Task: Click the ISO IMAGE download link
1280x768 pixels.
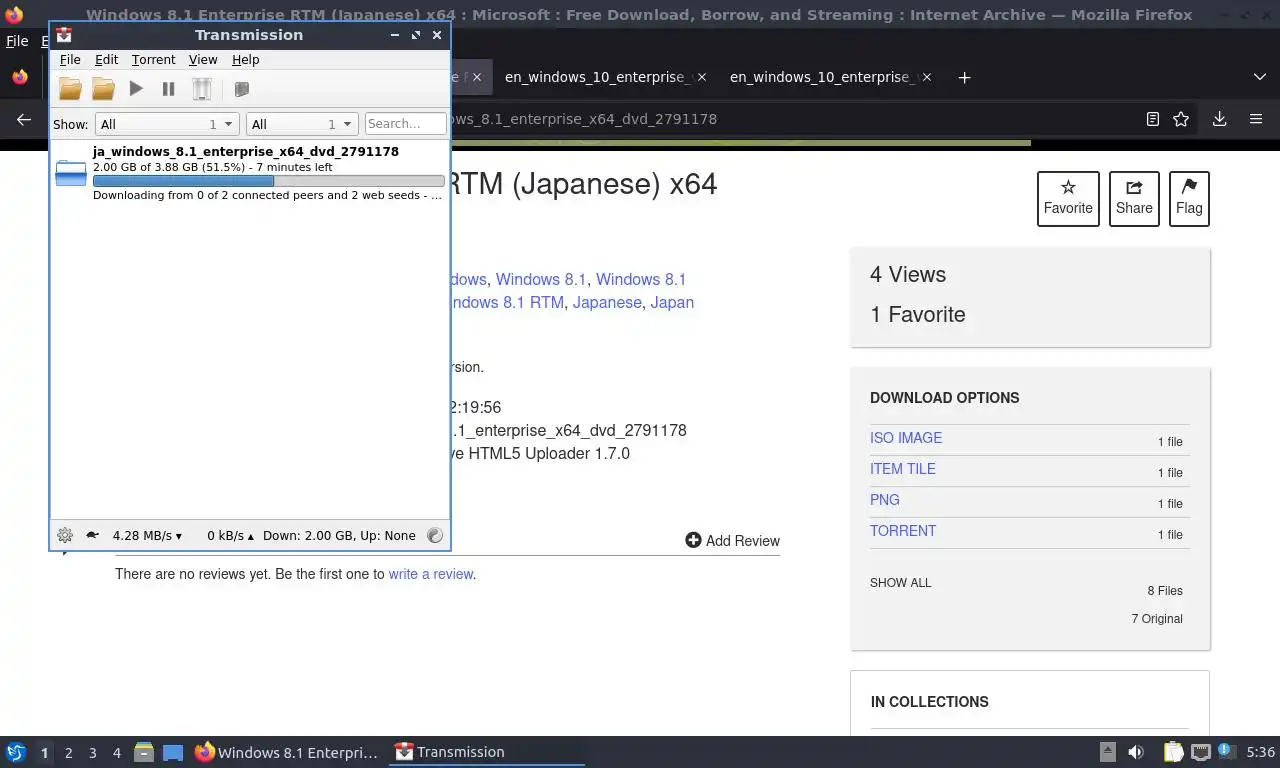Action: click(x=906, y=438)
